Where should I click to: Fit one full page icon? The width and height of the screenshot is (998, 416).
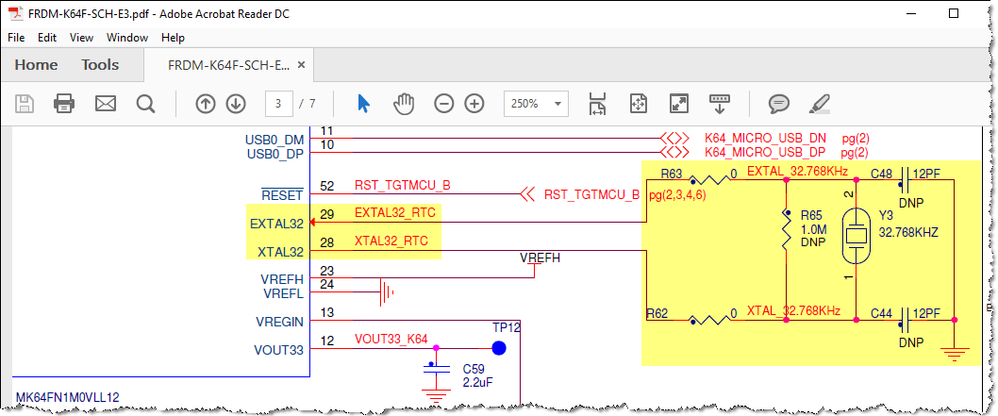(638, 103)
